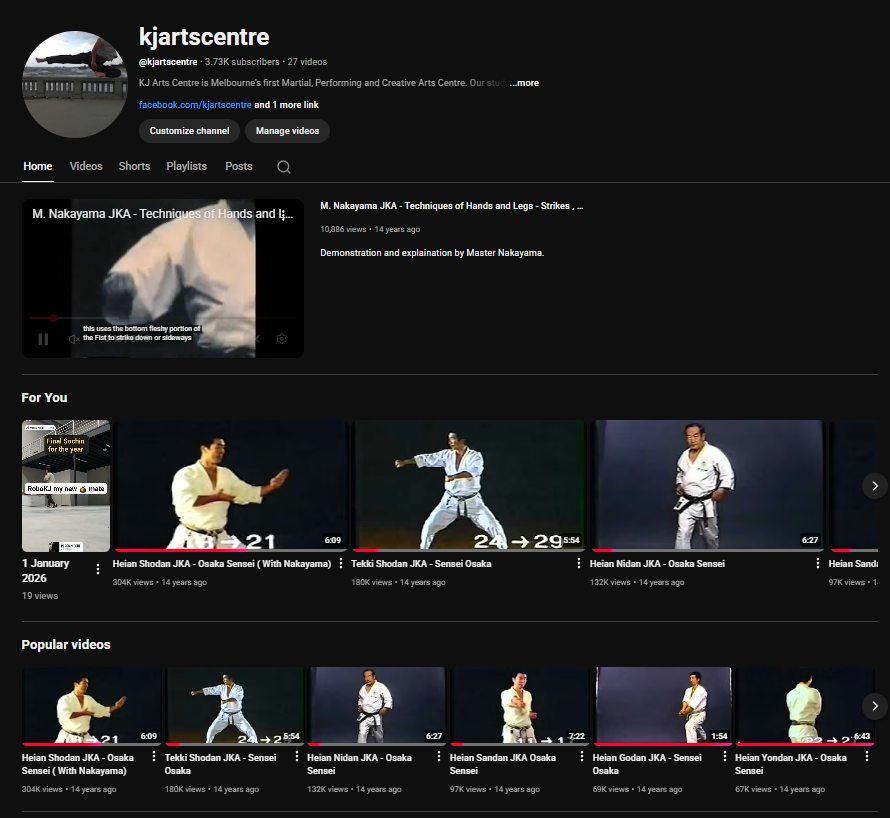Open options for Popular Heian Sandan video

[582, 758]
